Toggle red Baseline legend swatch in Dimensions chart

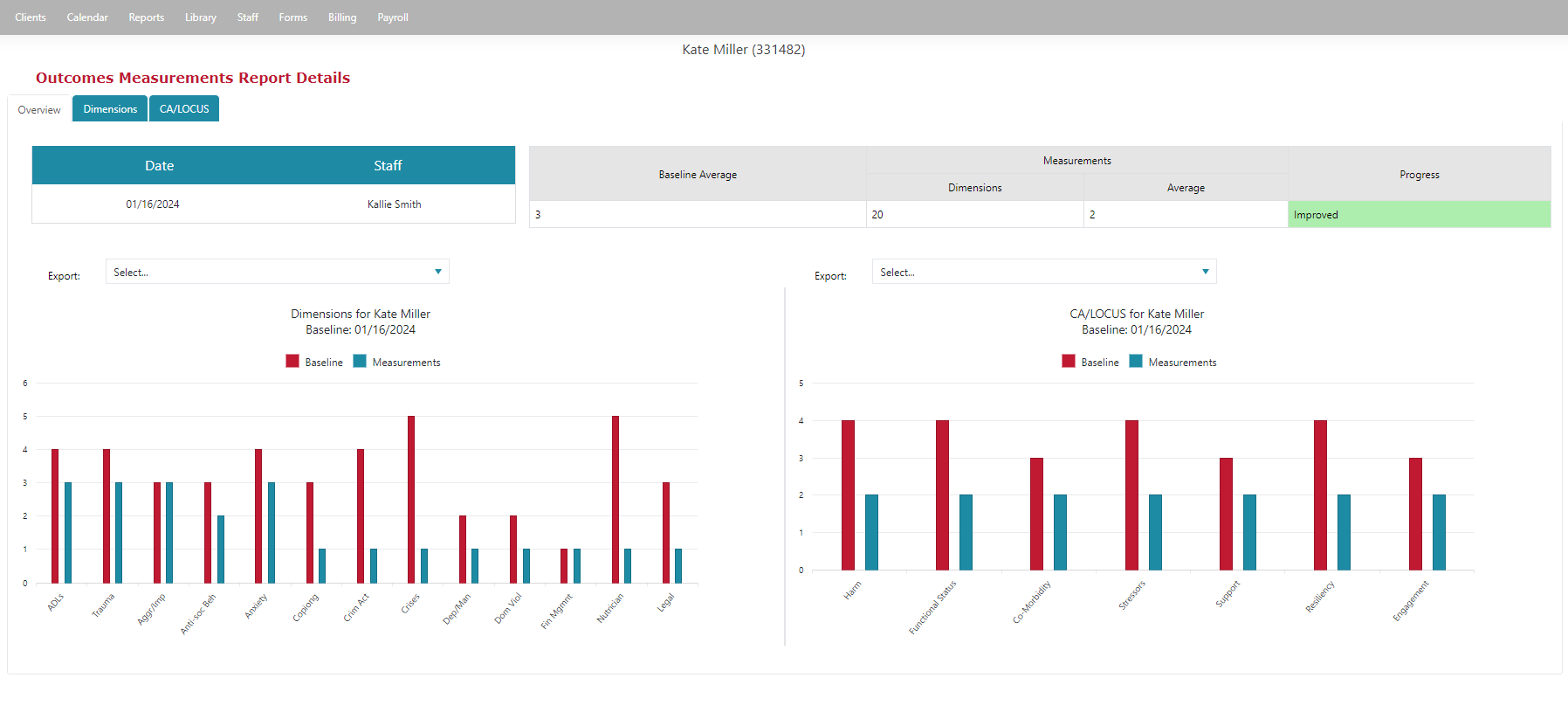(x=292, y=362)
